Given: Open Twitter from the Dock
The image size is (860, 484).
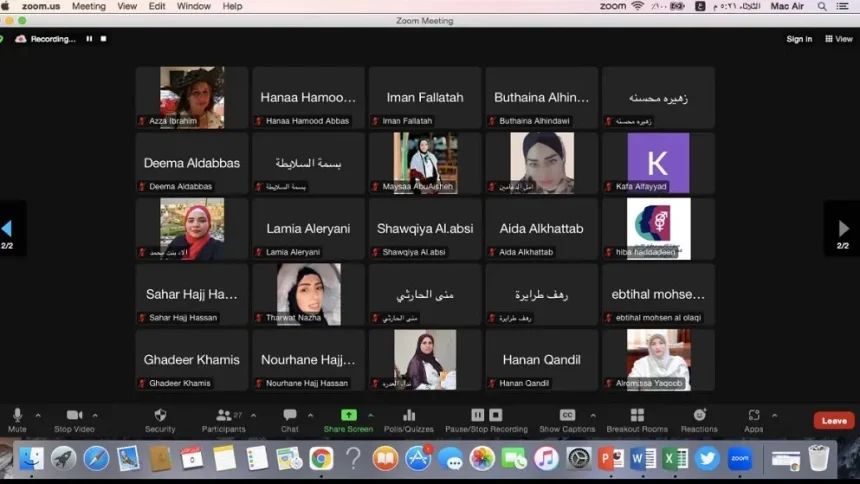Looking at the screenshot, I should pyautogui.click(x=707, y=458).
